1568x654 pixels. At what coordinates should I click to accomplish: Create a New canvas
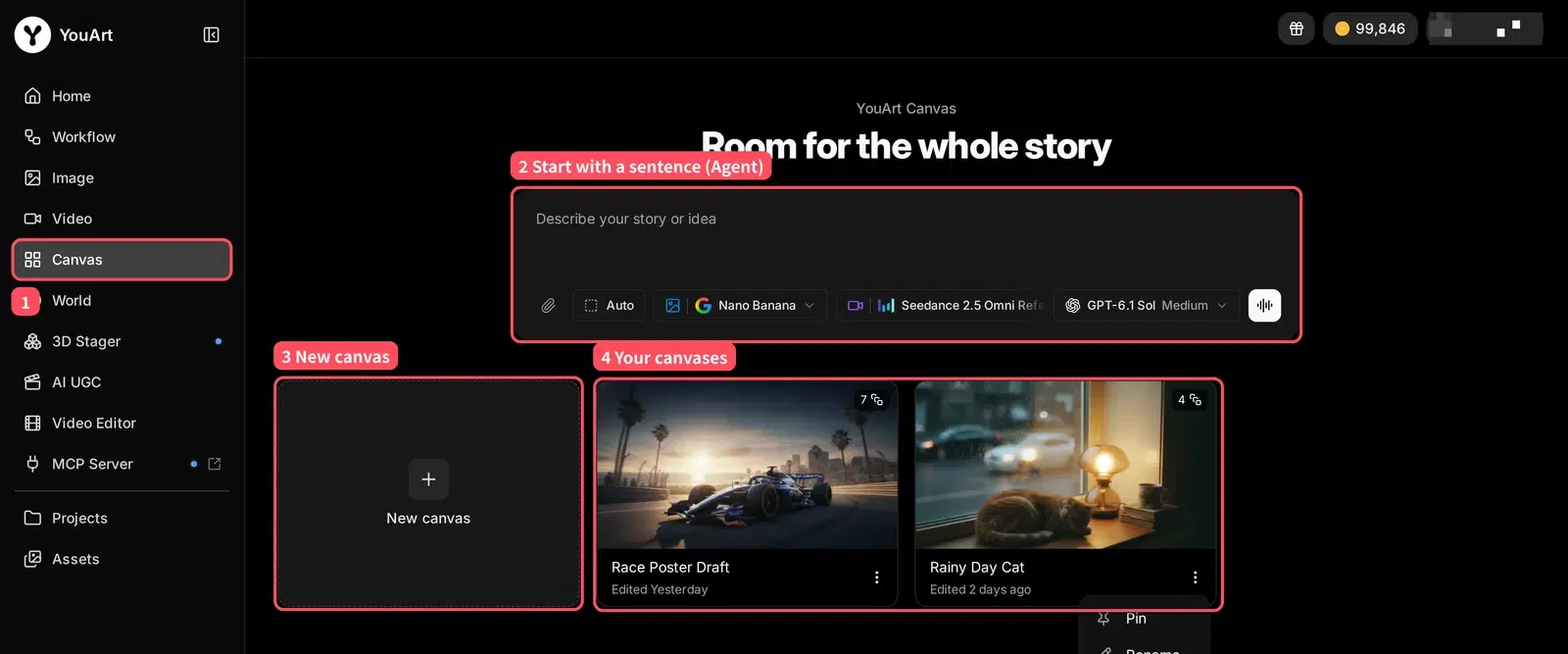428,493
